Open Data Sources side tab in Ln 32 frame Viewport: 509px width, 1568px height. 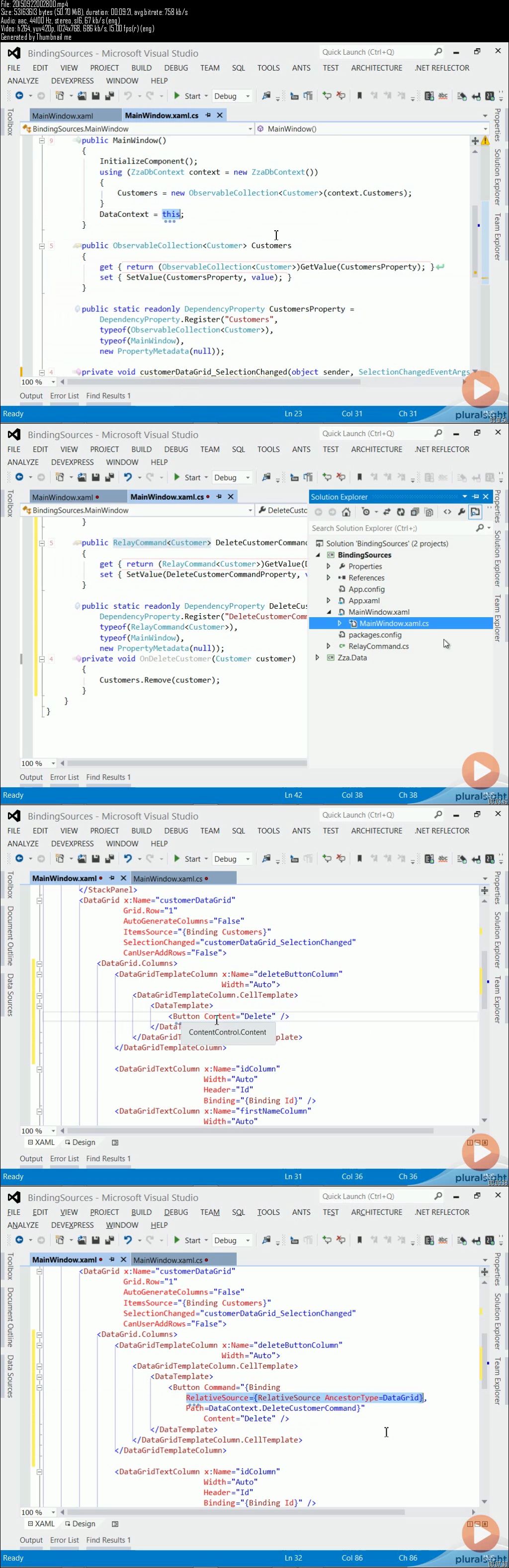tap(10, 1376)
